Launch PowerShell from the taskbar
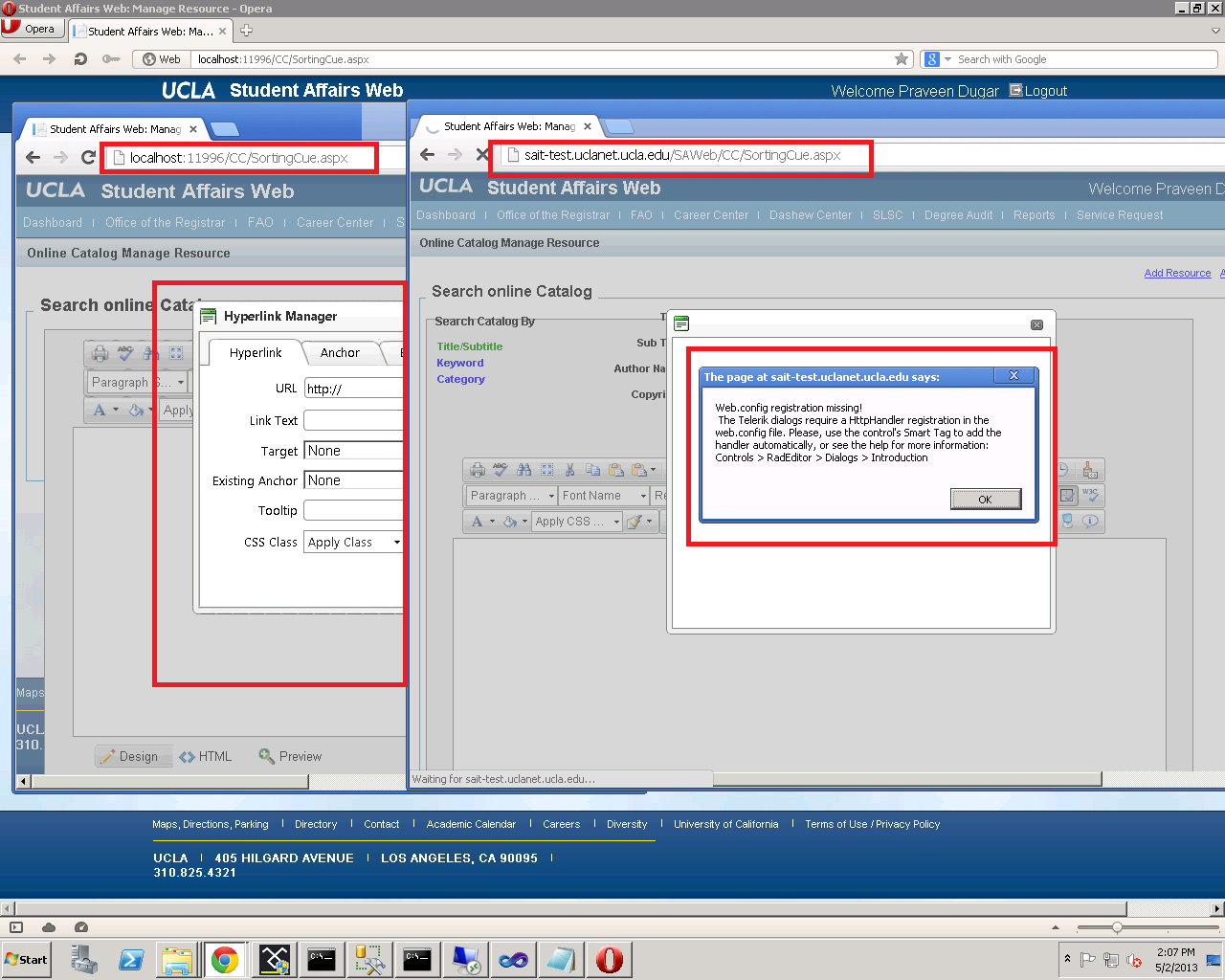Screen dimensions: 1225x980 pyautogui.click(x=131, y=960)
